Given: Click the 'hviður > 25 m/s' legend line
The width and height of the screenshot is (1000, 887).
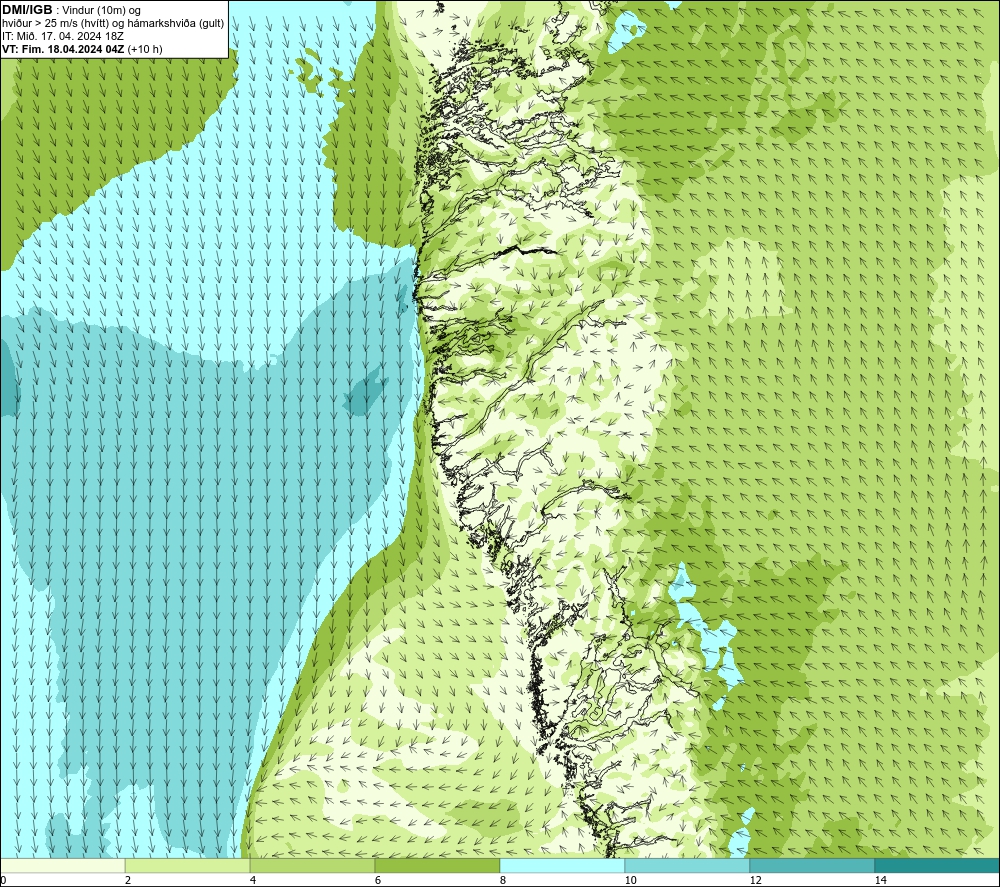Looking at the screenshot, I should point(113,24).
